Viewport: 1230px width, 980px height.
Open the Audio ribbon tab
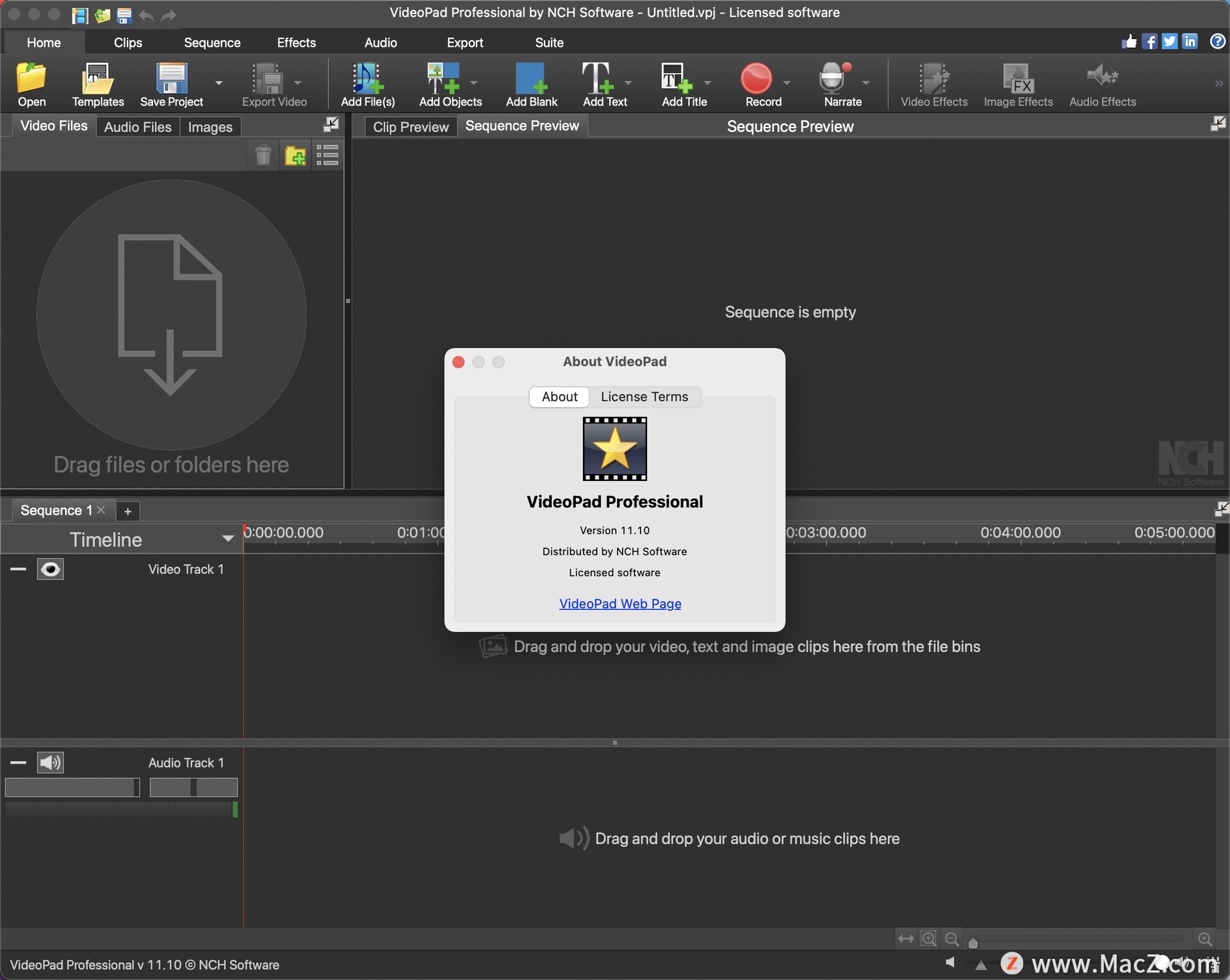tap(381, 42)
